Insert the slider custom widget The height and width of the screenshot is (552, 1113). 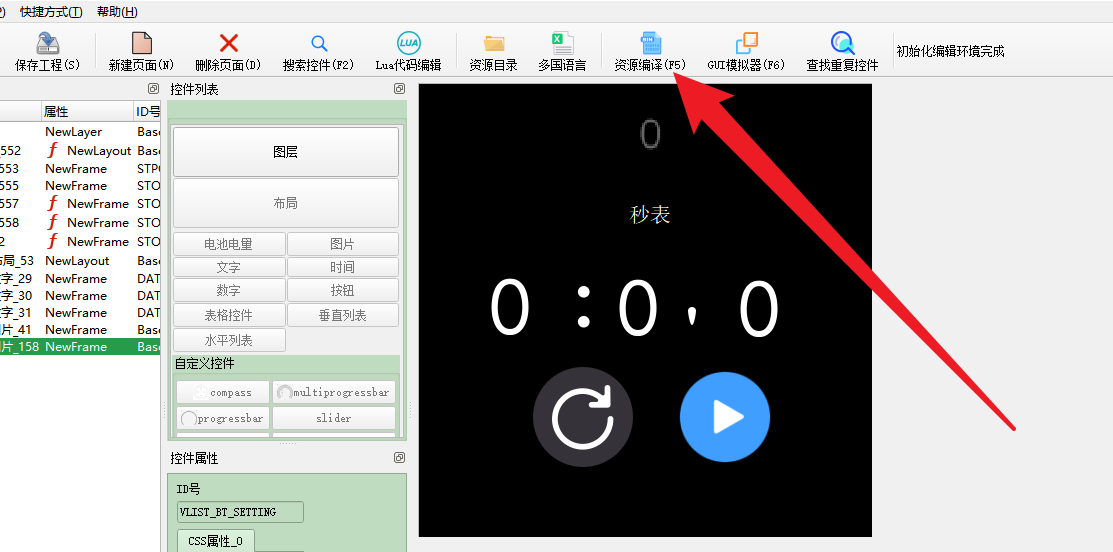pyautogui.click(x=334, y=419)
